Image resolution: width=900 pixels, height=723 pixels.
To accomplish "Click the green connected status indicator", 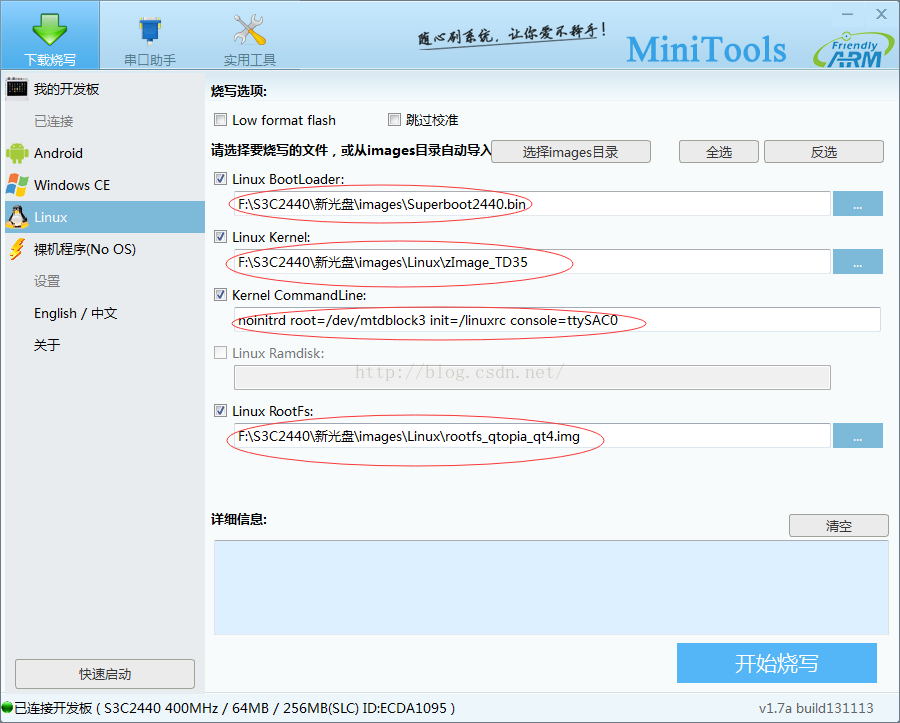I will pos(7,708).
